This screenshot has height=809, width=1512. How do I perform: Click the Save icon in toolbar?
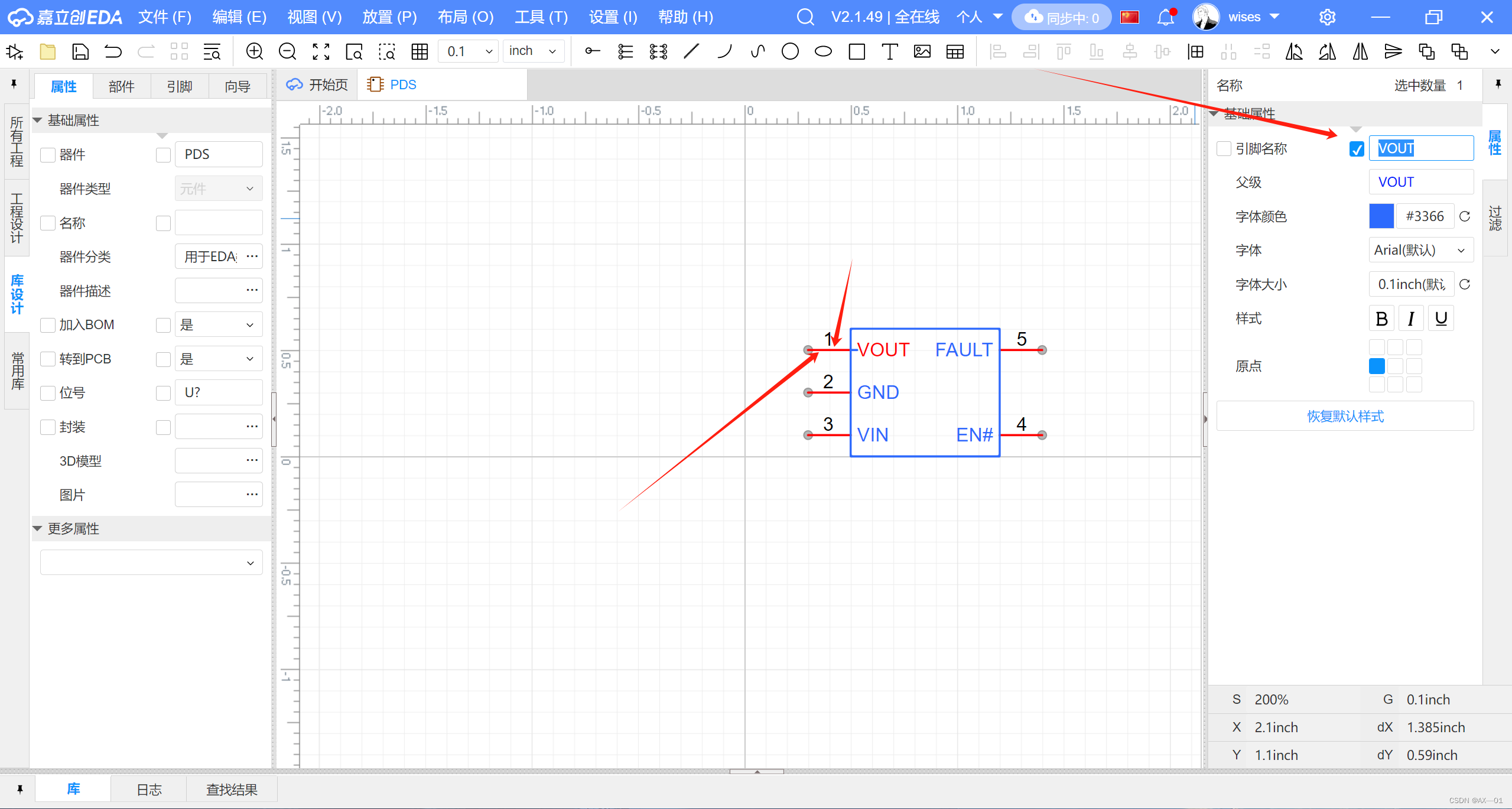(x=80, y=51)
